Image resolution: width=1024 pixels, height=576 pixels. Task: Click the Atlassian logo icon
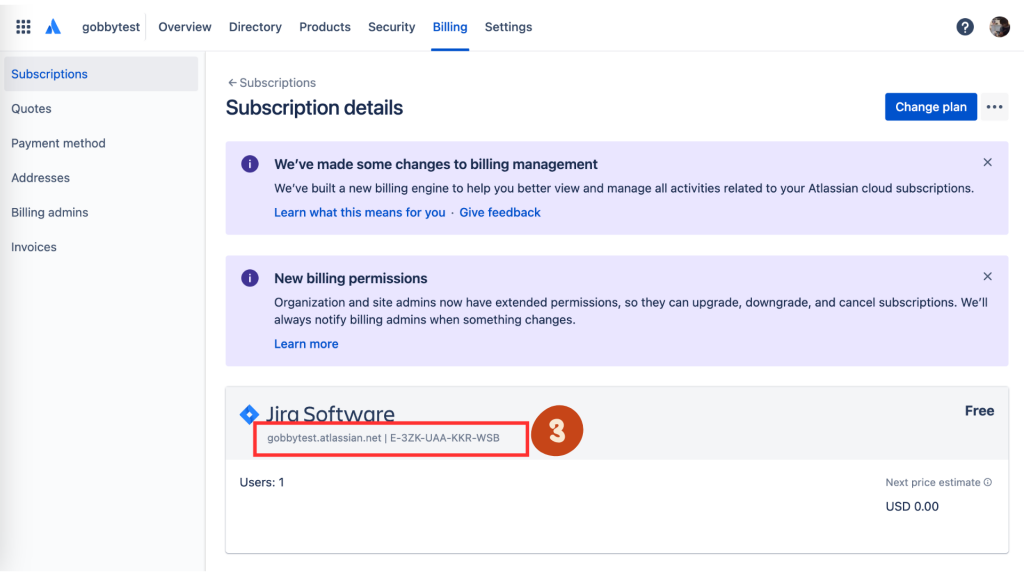click(x=54, y=27)
